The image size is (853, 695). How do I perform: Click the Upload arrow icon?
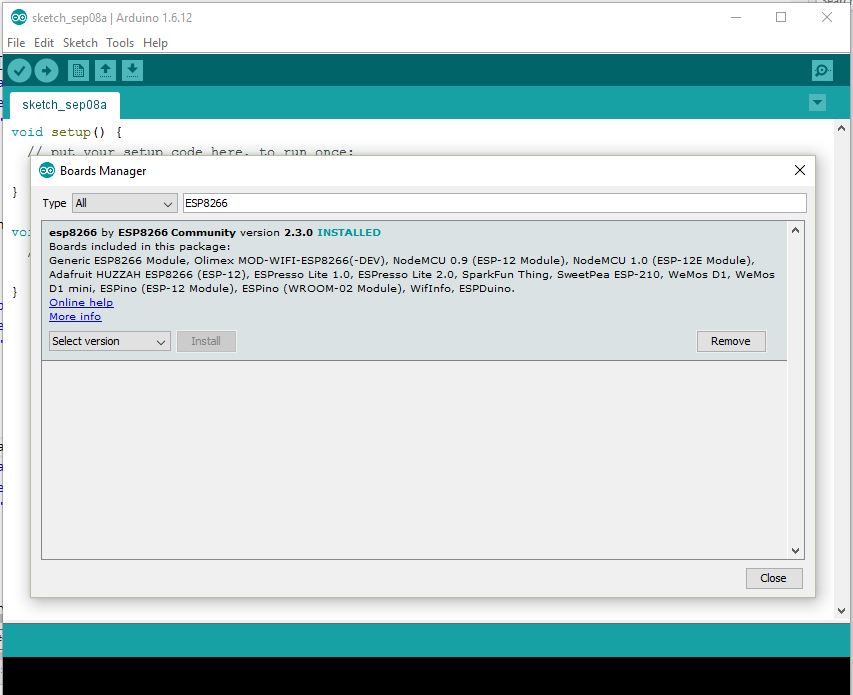tap(47, 70)
